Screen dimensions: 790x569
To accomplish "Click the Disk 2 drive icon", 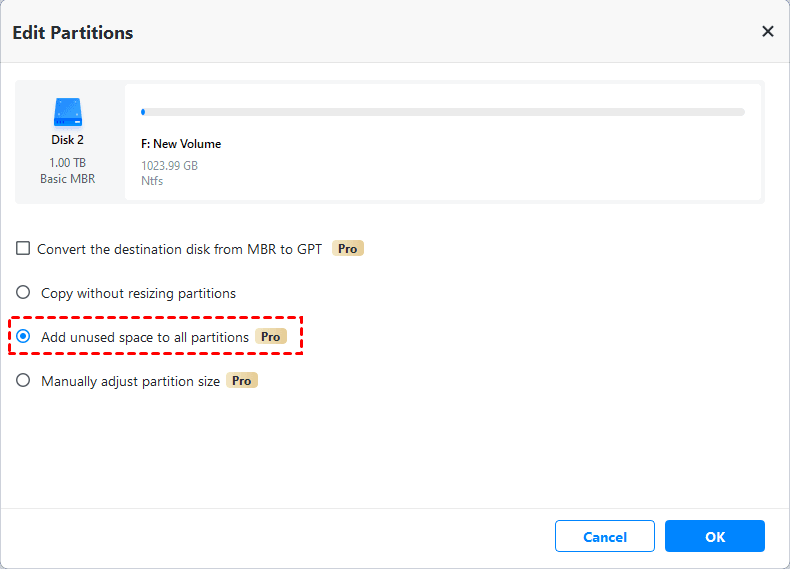I will (x=68, y=111).
